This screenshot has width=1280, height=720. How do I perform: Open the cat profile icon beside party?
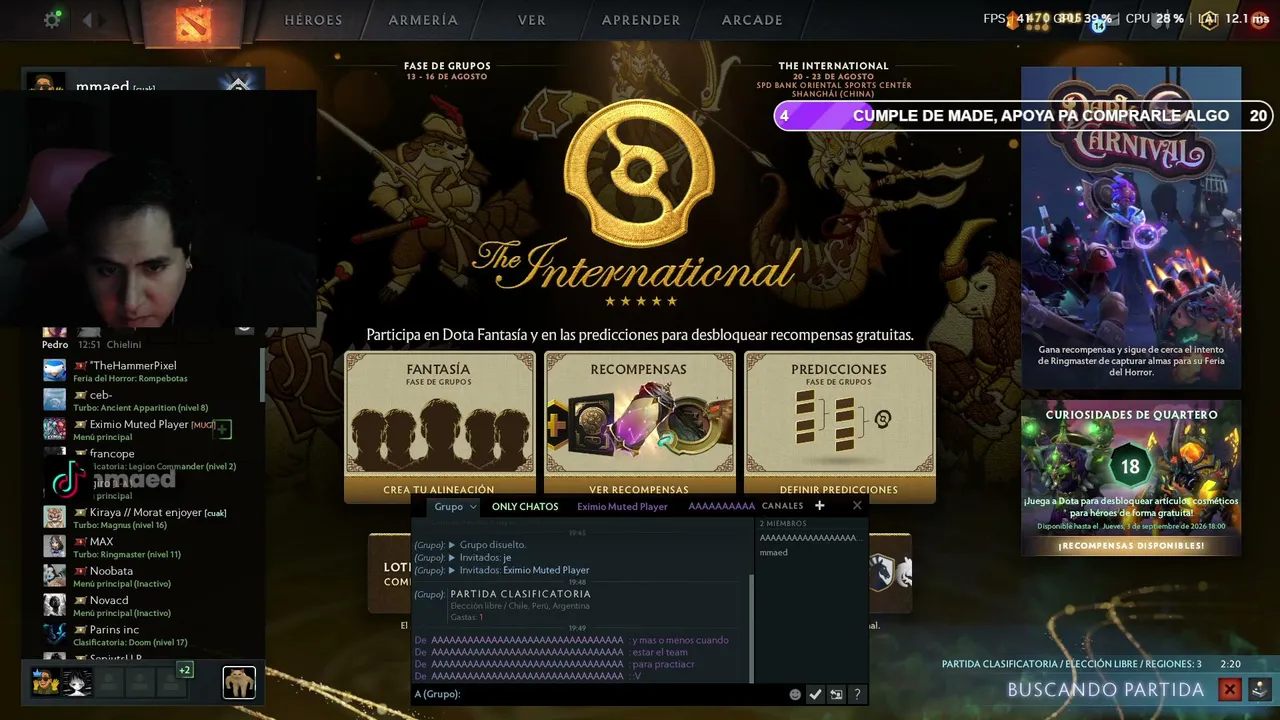point(239,682)
